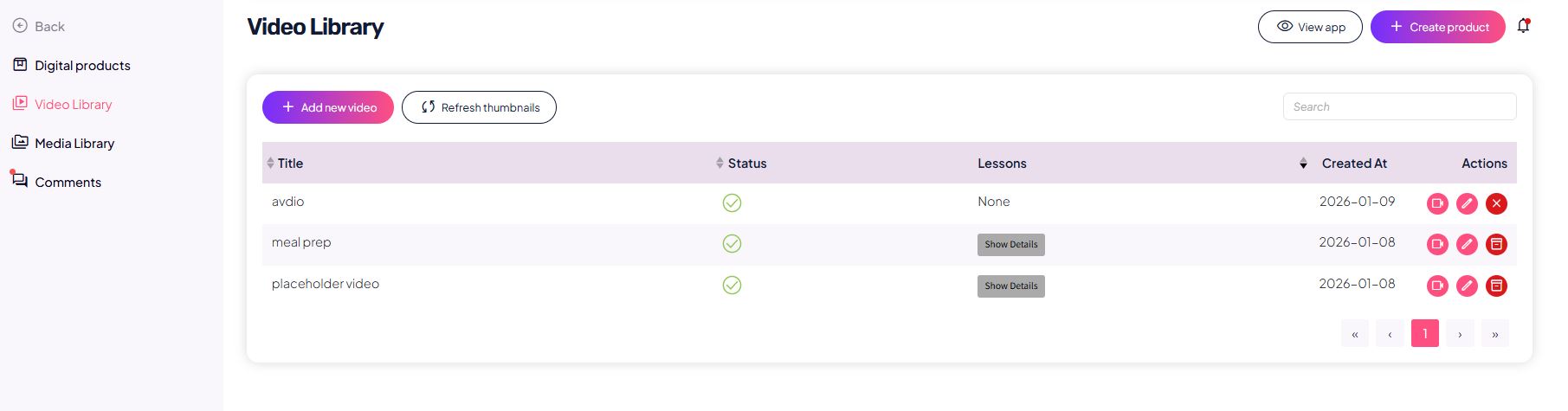Image resolution: width=1568 pixels, height=411 pixels.
Task: Focus the Search field
Action: 1399,106
